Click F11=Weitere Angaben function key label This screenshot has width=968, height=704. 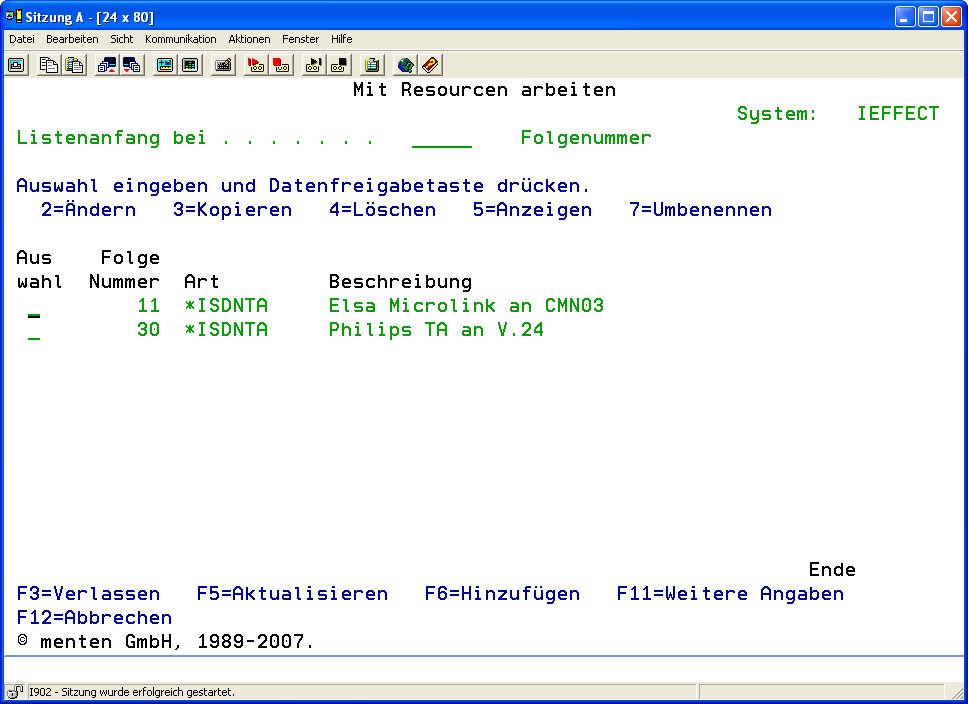point(730,594)
